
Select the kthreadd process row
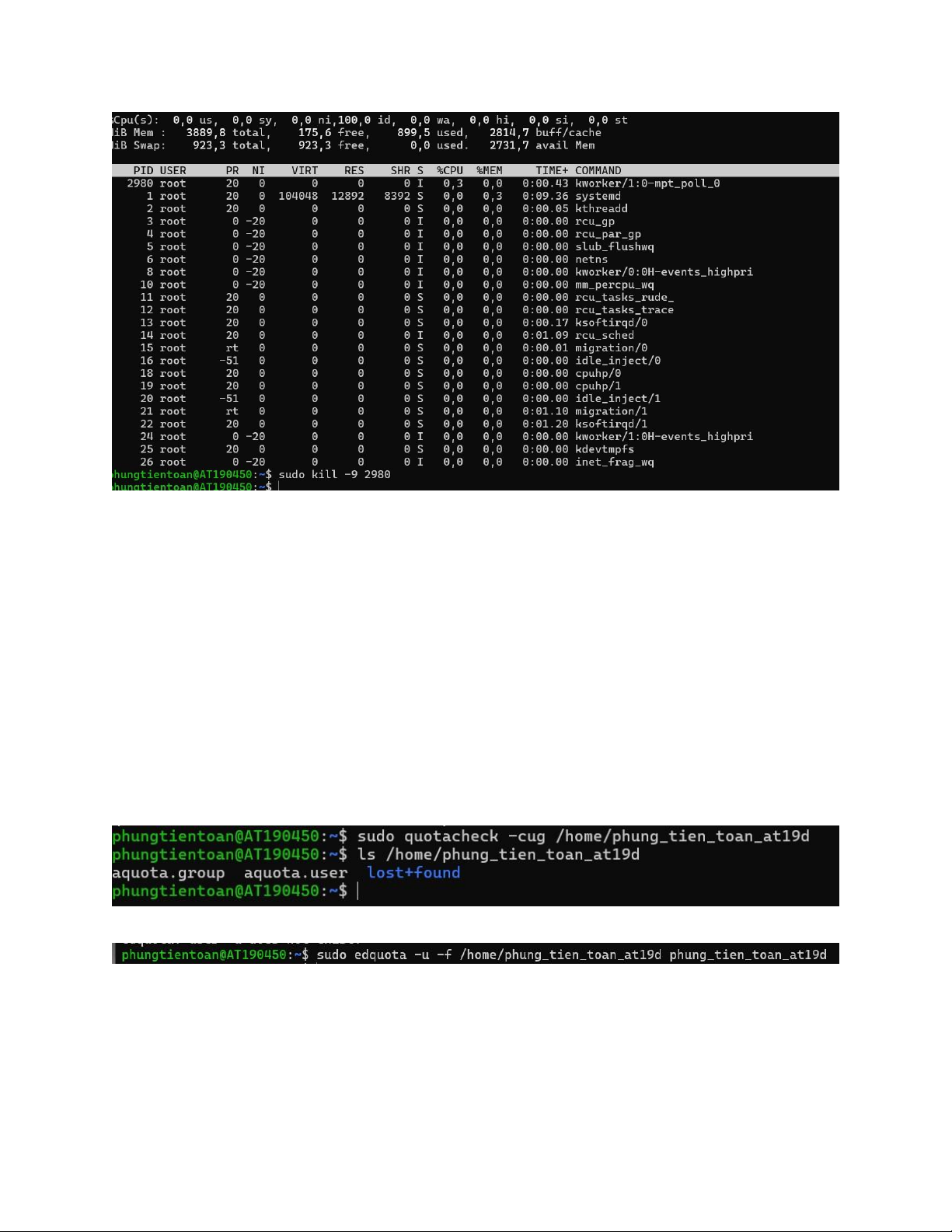coord(601,208)
